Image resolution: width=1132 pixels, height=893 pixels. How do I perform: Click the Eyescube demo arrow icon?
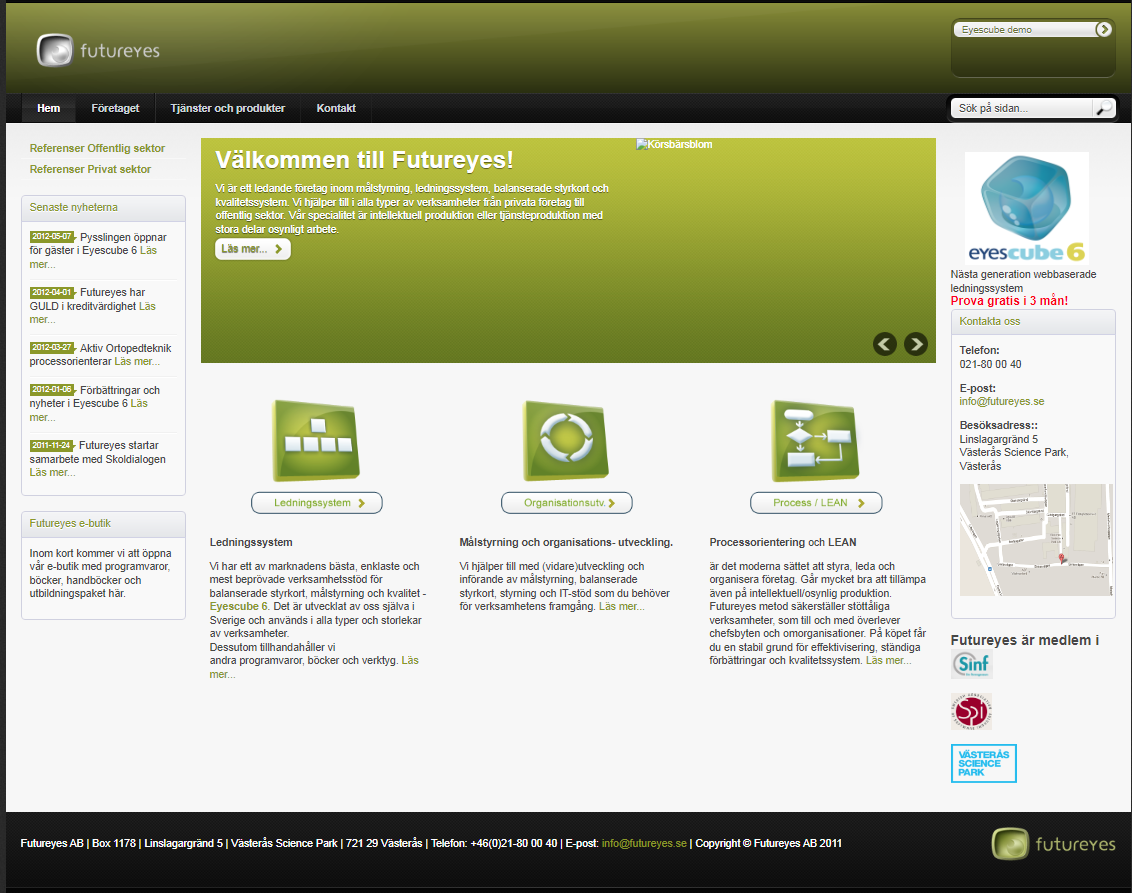click(x=1103, y=30)
